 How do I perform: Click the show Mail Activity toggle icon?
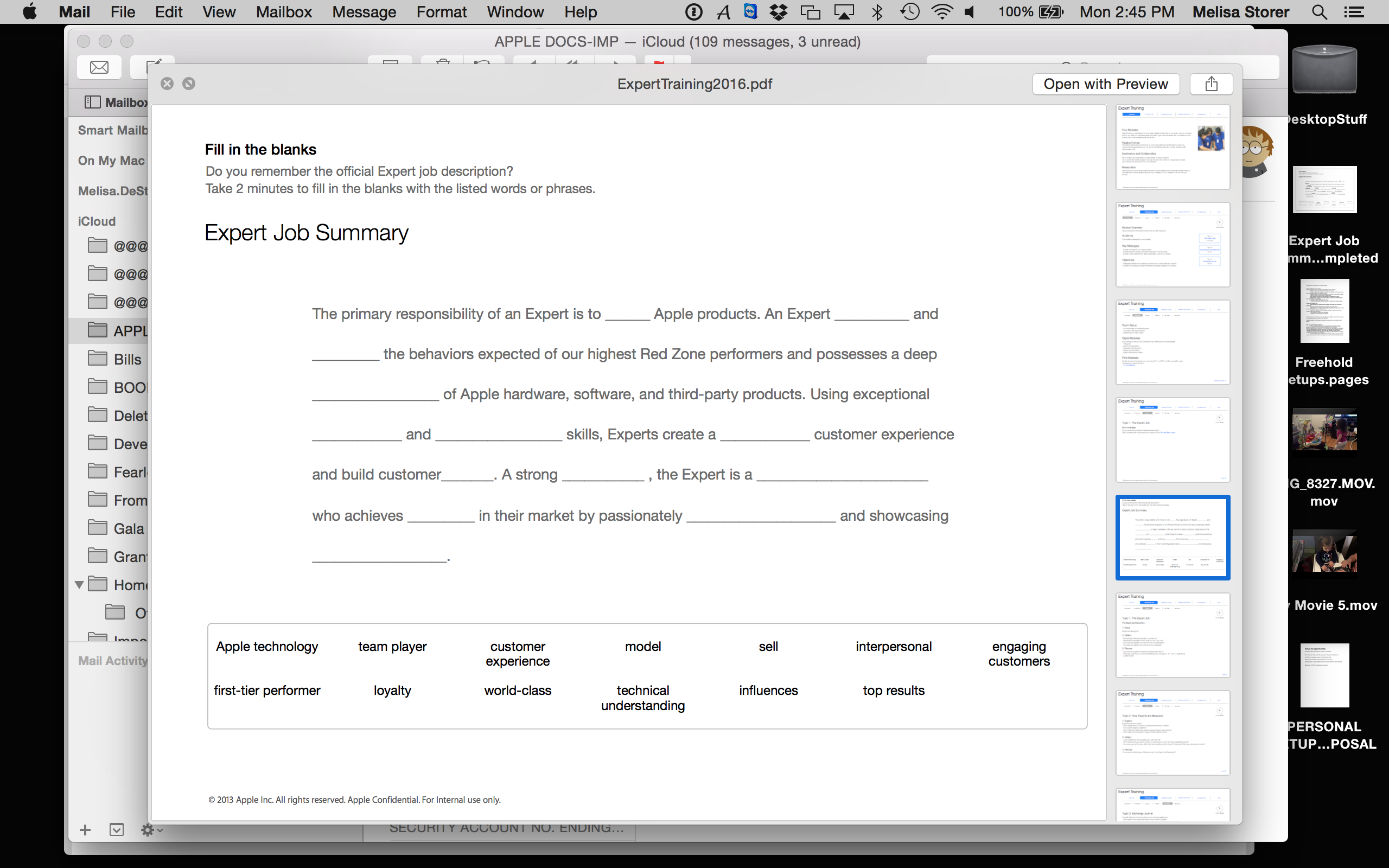tap(117, 829)
